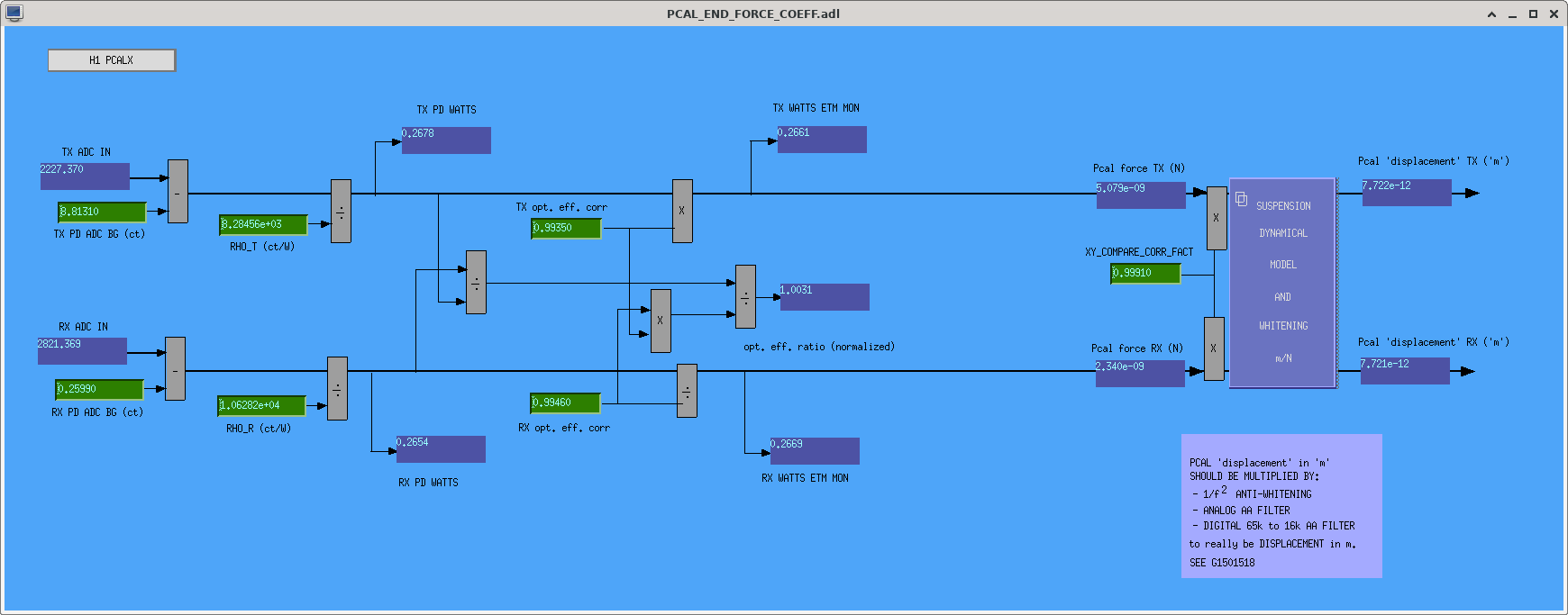Screen dimensions: 1568x615
Task: Click the H1 PCALX button
Action: tap(111, 60)
